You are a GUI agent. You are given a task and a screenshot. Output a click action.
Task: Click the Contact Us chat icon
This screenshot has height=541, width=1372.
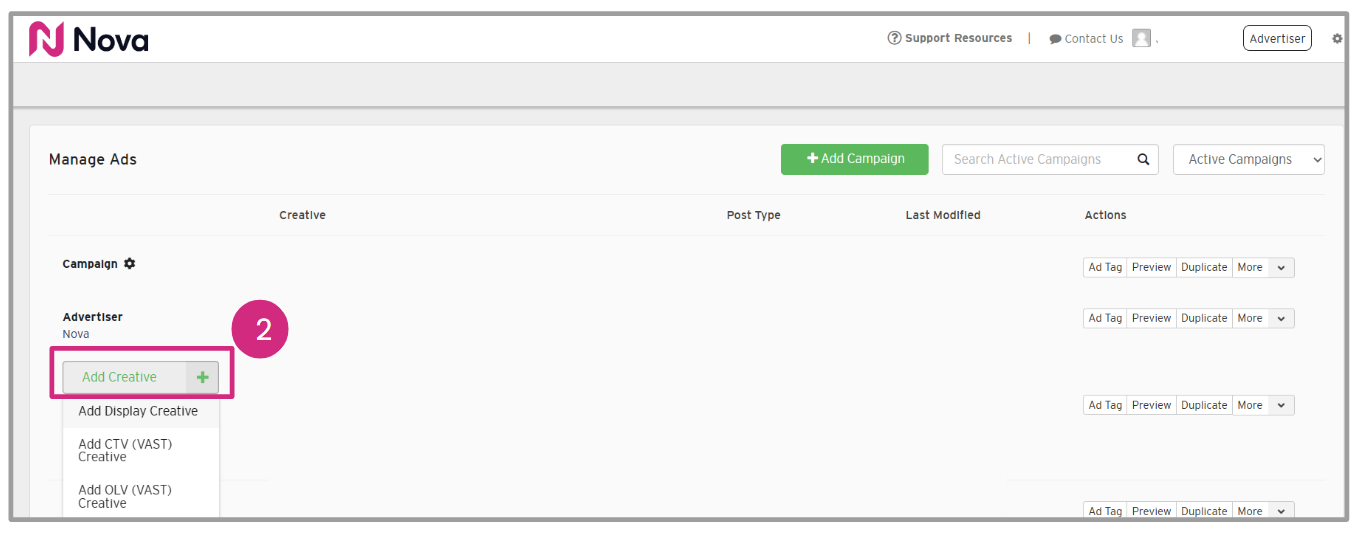click(x=1055, y=40)
